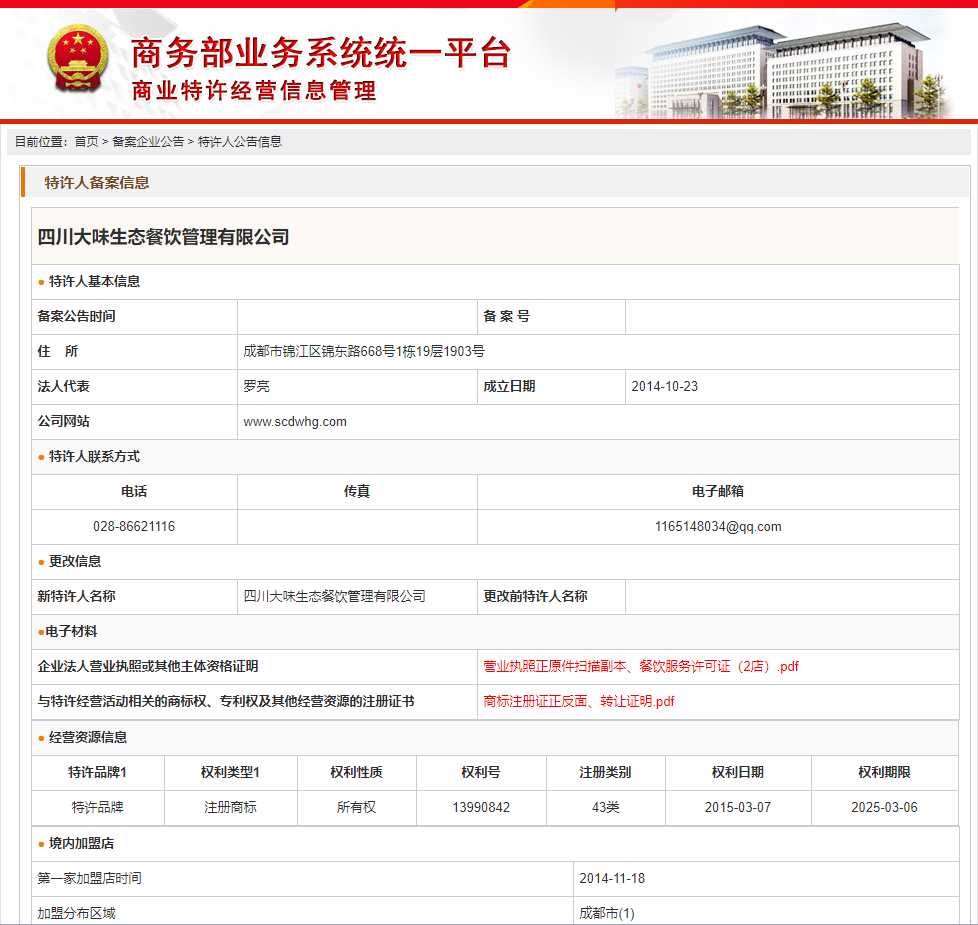
Task: Click the 特许人基本信息 section title
Action: pos(94,281)
